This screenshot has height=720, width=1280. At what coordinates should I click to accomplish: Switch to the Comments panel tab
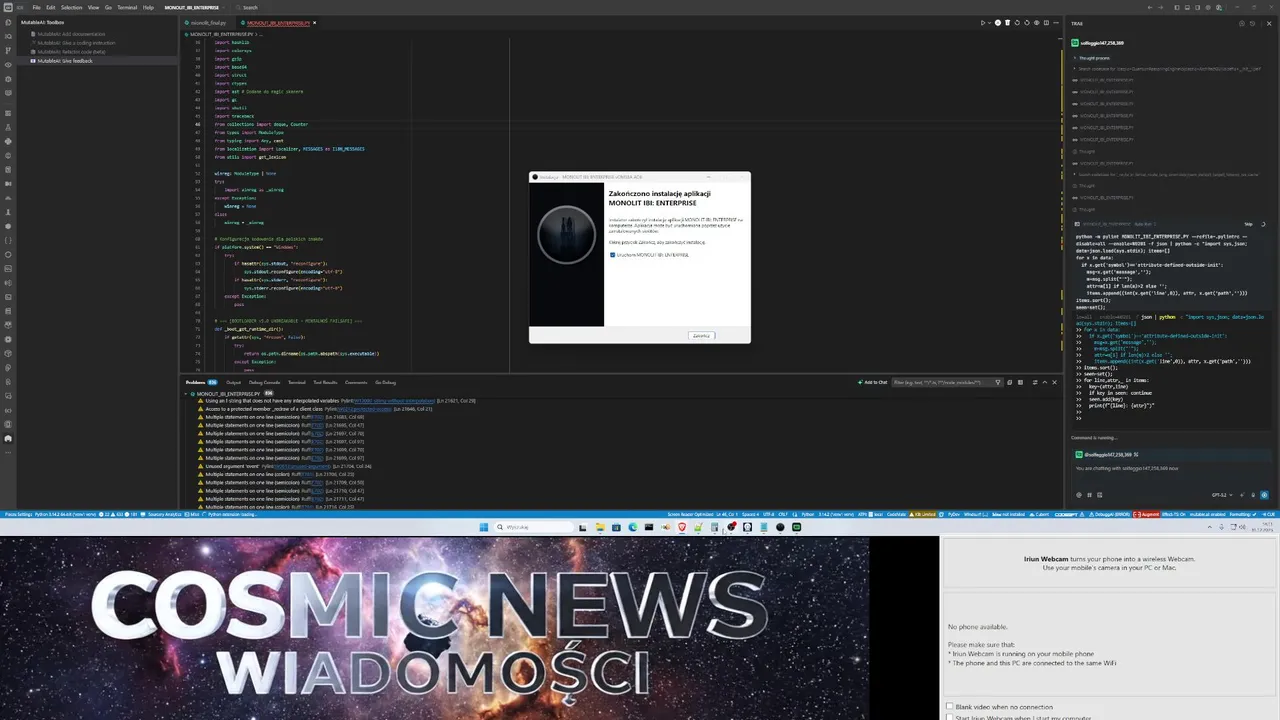tap(356, 382)
